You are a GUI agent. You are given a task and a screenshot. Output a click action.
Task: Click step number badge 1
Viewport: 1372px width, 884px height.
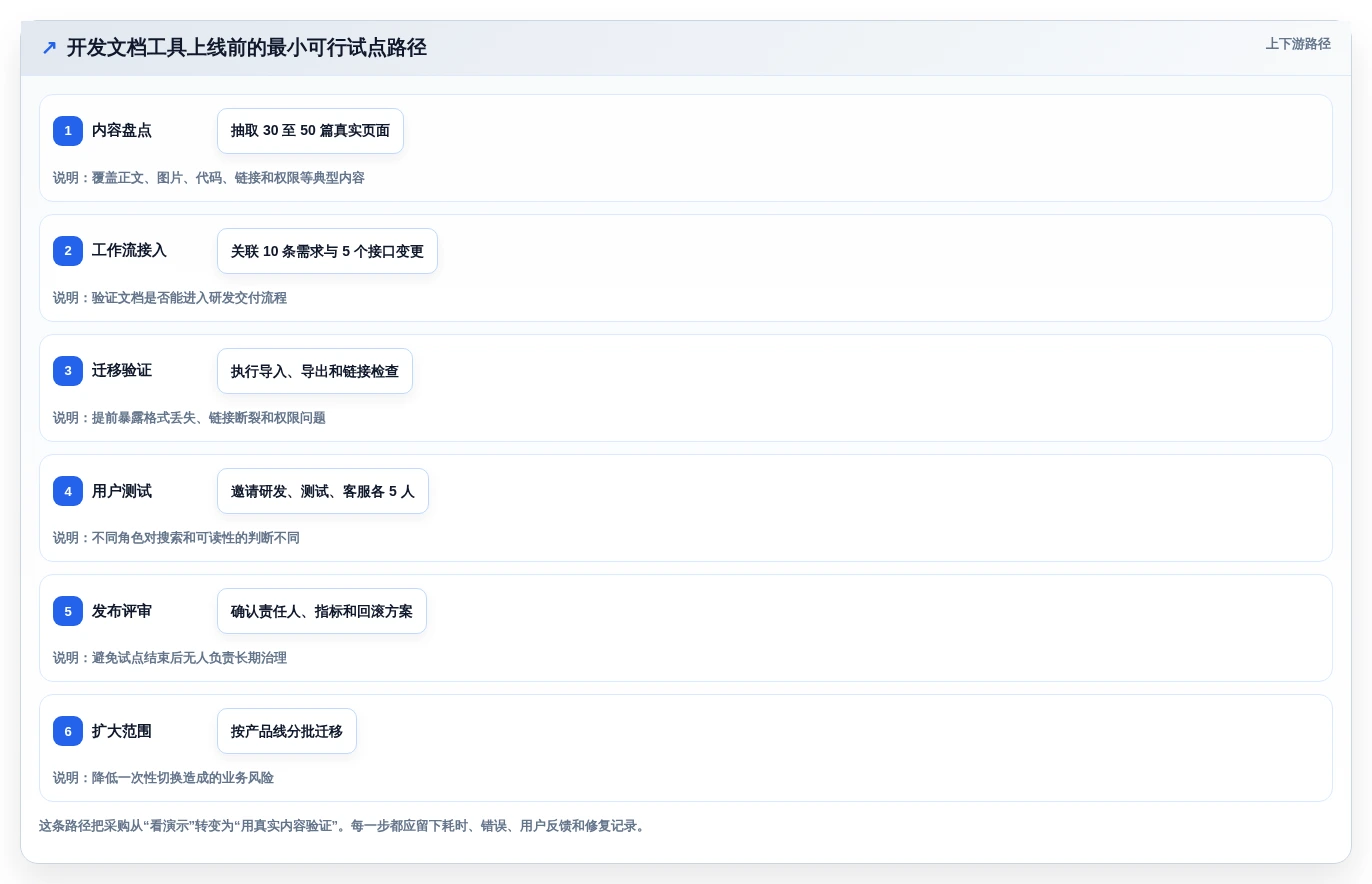pyautogui.click(x=68, y=131)
